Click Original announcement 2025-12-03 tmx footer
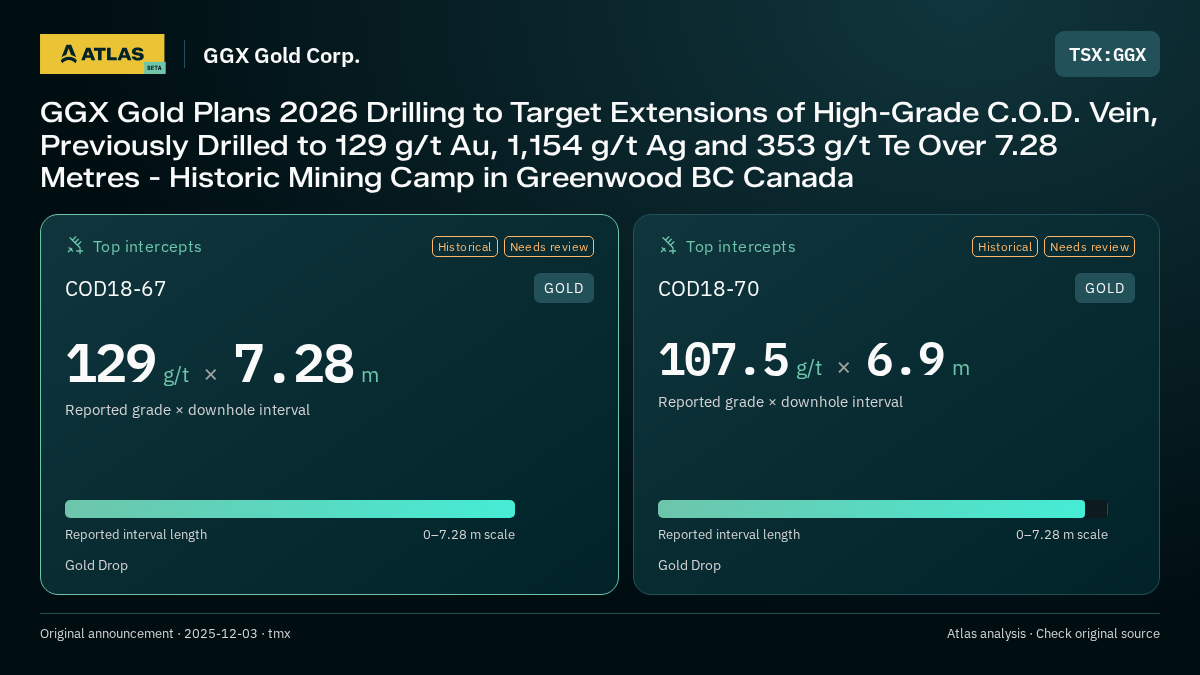Viewport: 1200px width, 675px height. point(165,633)
